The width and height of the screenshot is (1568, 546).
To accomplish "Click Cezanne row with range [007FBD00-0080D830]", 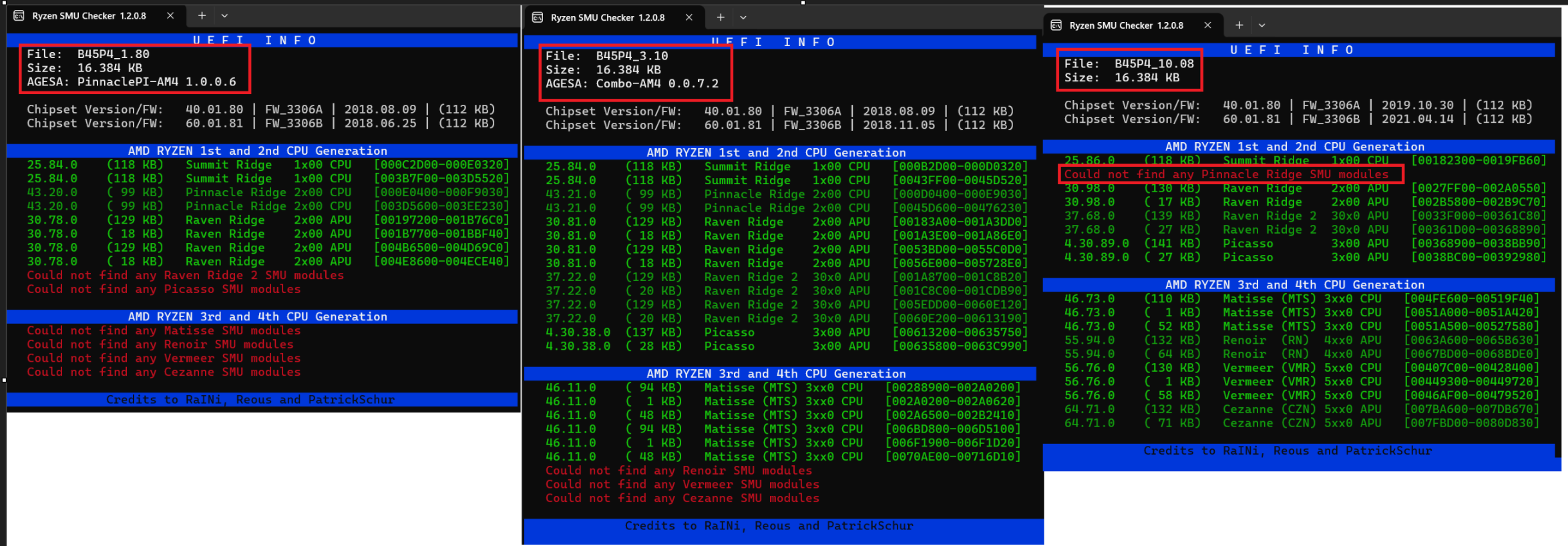I will click(x=1302, y=423).
